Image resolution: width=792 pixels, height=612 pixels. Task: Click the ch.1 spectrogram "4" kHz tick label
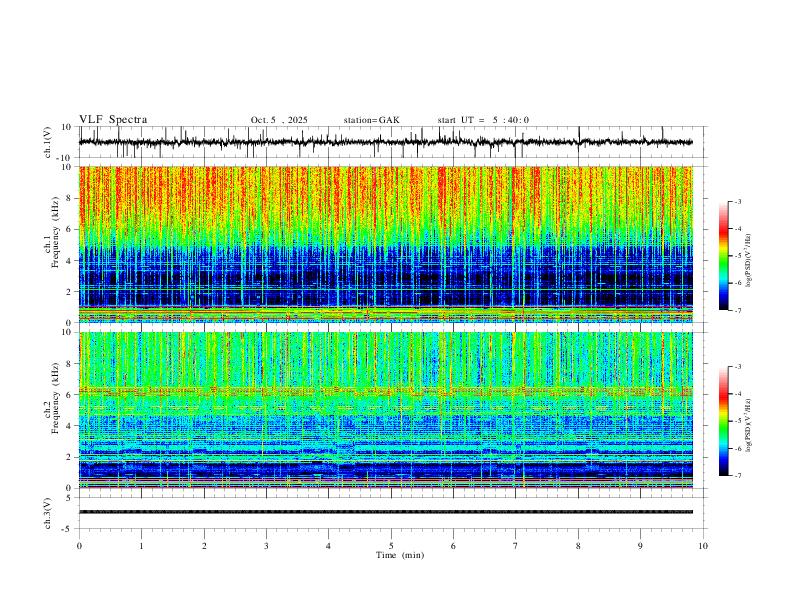pos(69,261)
